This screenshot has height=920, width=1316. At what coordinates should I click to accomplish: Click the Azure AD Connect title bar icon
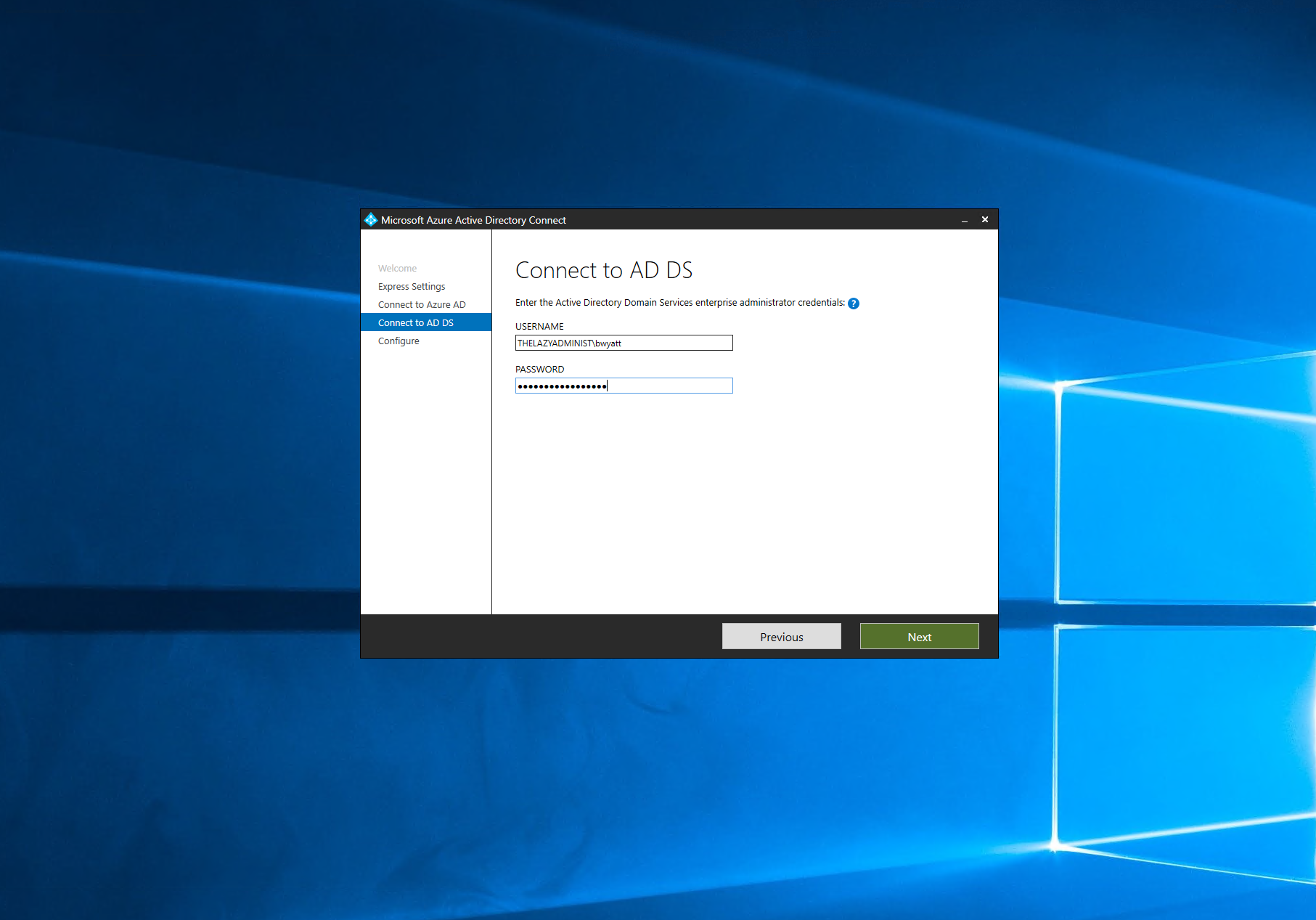pos(371,219)
